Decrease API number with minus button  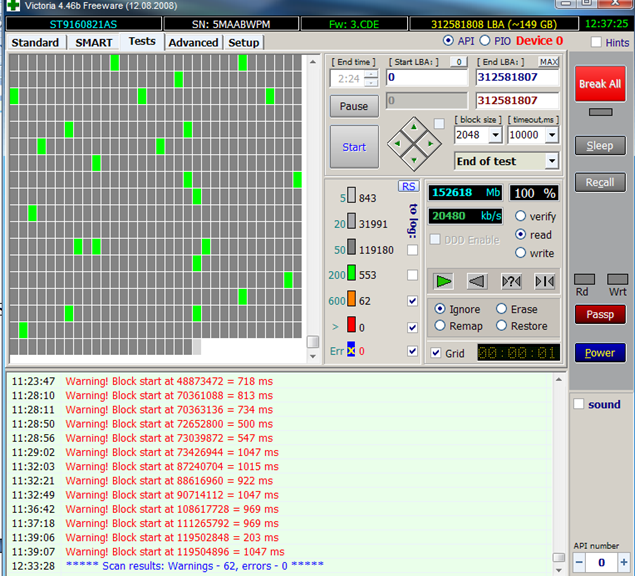click(579, 562)
